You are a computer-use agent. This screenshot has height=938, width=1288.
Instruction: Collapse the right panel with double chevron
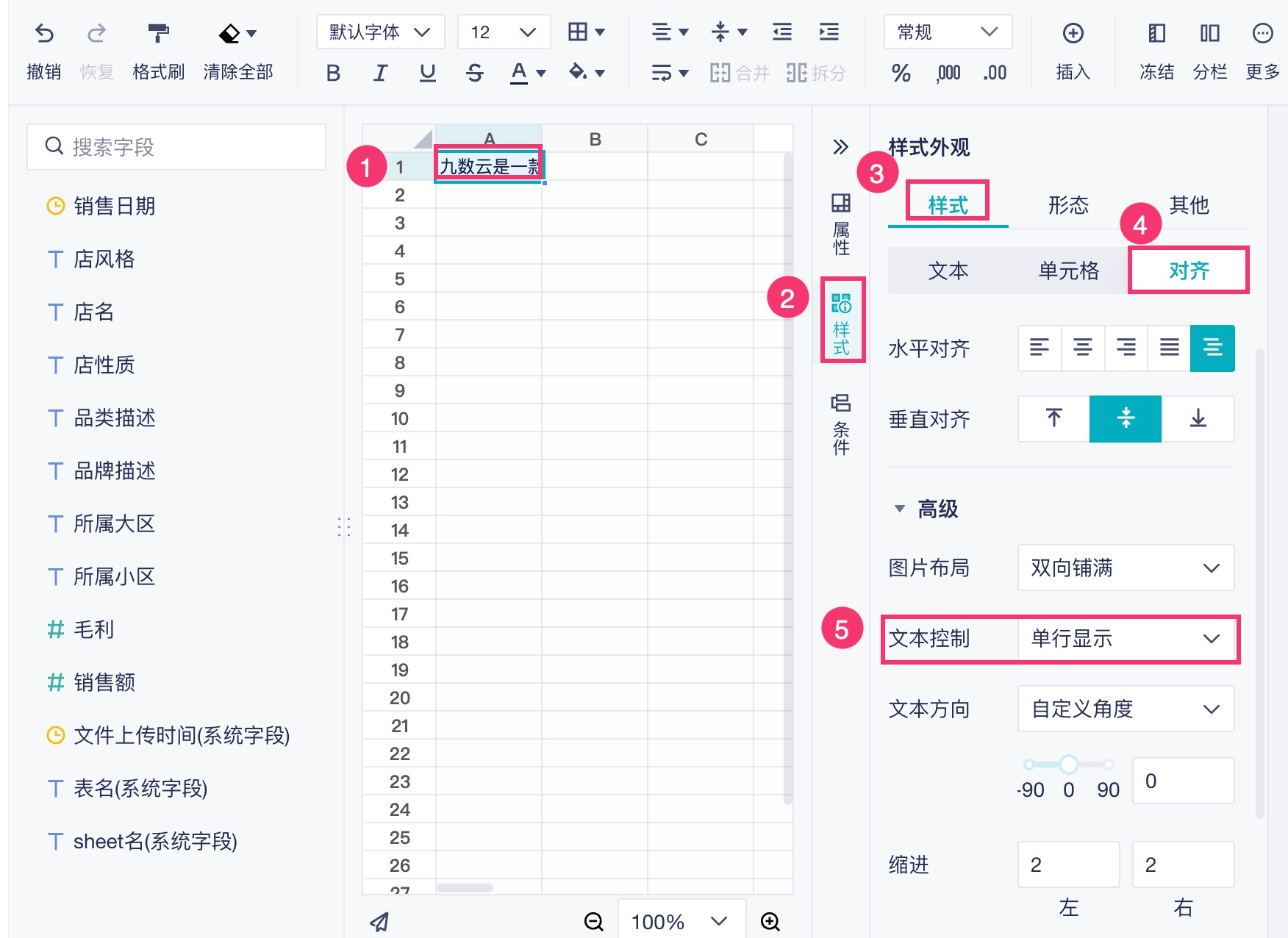pos(840,146)
